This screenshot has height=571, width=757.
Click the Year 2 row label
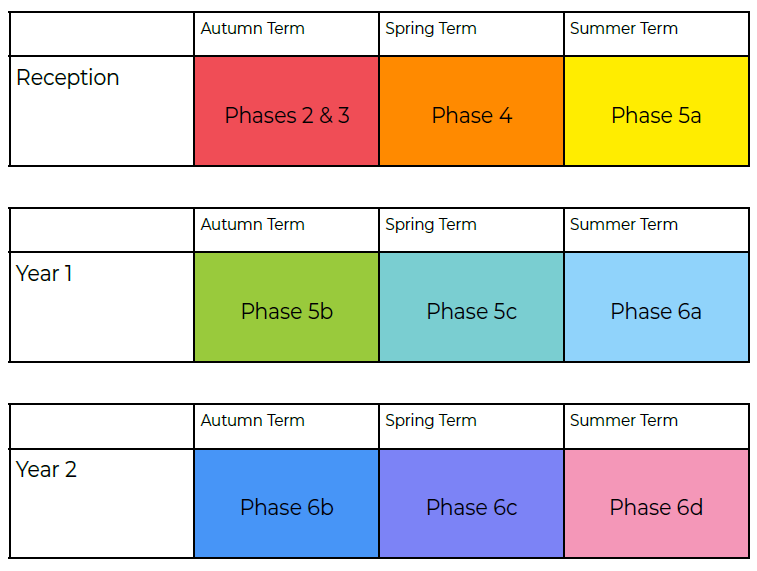[47, 469]
